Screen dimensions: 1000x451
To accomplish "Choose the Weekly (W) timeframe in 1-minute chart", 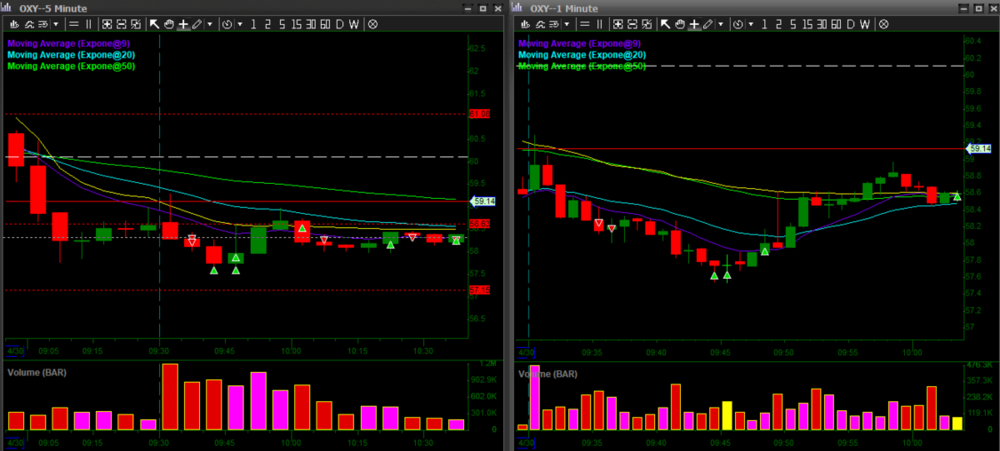I will pyautogui.click(x=862, y=23).
